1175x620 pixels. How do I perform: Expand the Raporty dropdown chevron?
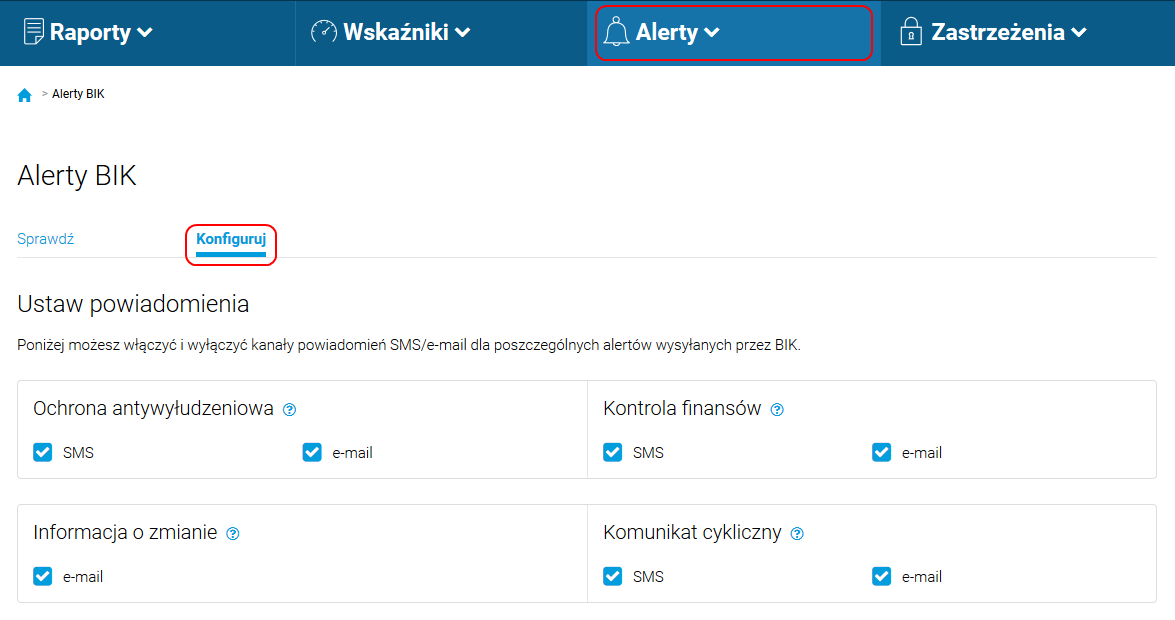145,32
